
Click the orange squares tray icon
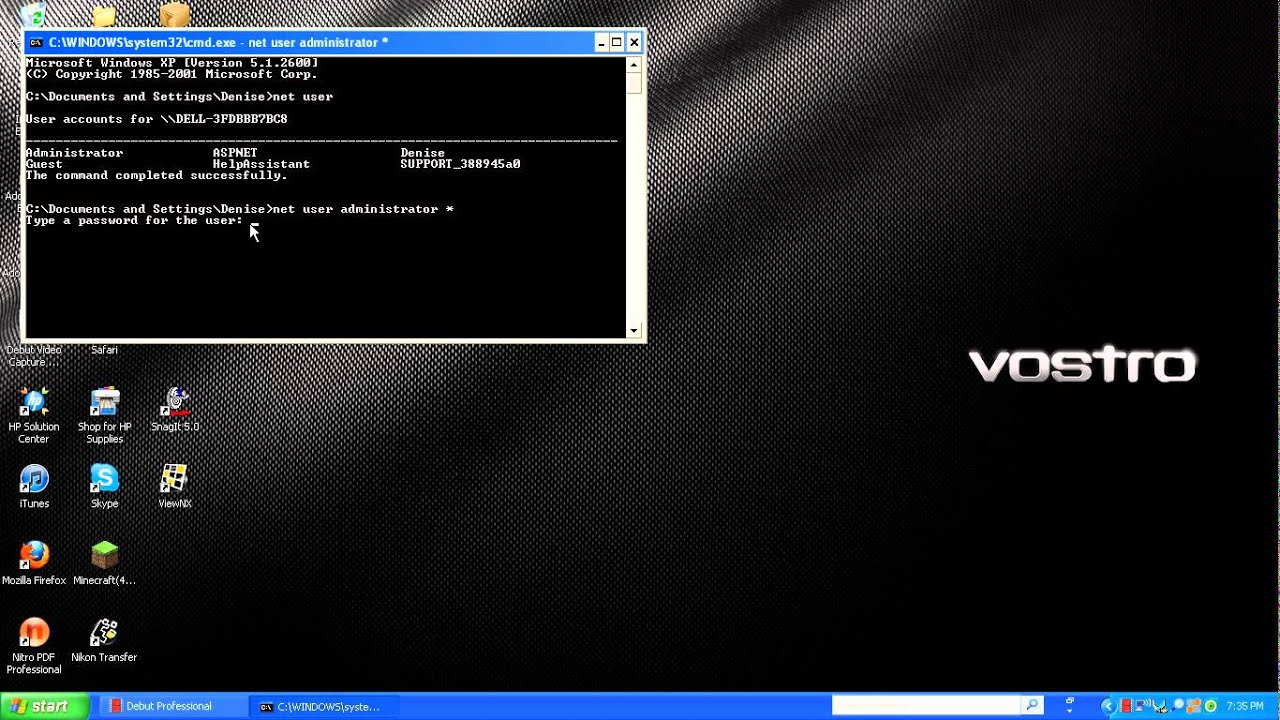(1193, 706)
